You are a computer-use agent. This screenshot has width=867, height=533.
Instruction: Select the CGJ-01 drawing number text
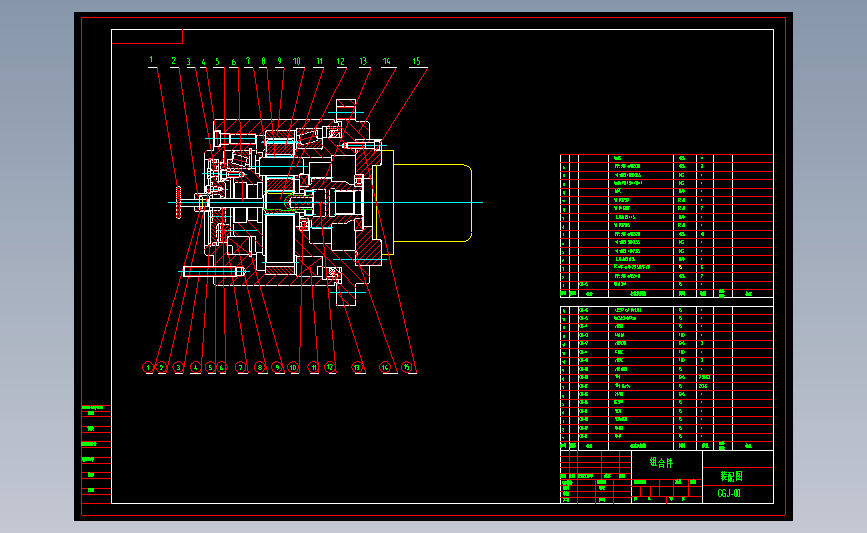(729, 493)
